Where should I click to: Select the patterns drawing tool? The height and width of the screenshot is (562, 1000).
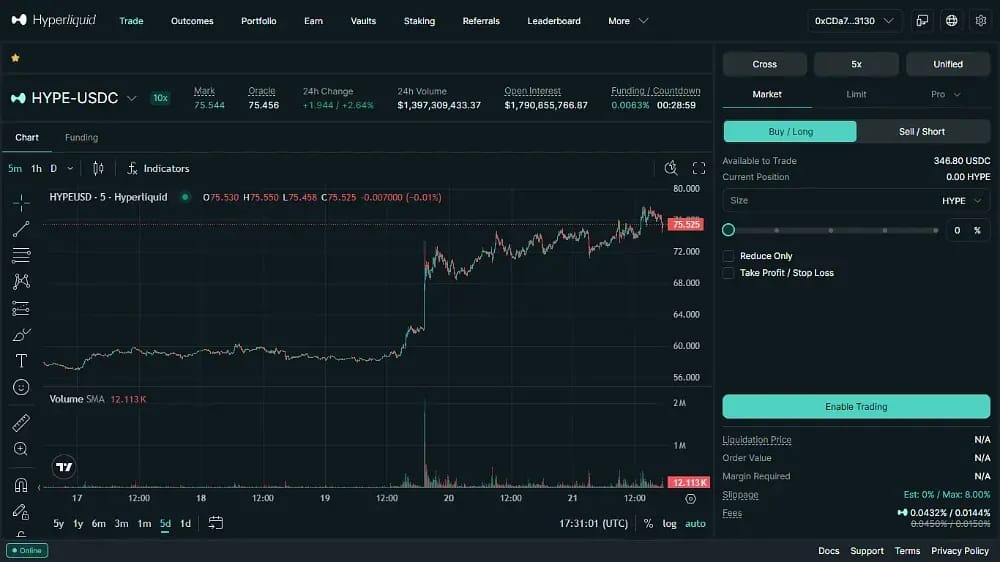(21, 281)
